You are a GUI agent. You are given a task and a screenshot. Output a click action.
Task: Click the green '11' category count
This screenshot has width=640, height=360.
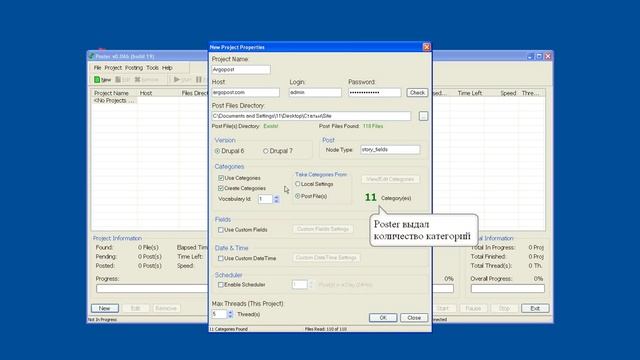coord(371,198)
